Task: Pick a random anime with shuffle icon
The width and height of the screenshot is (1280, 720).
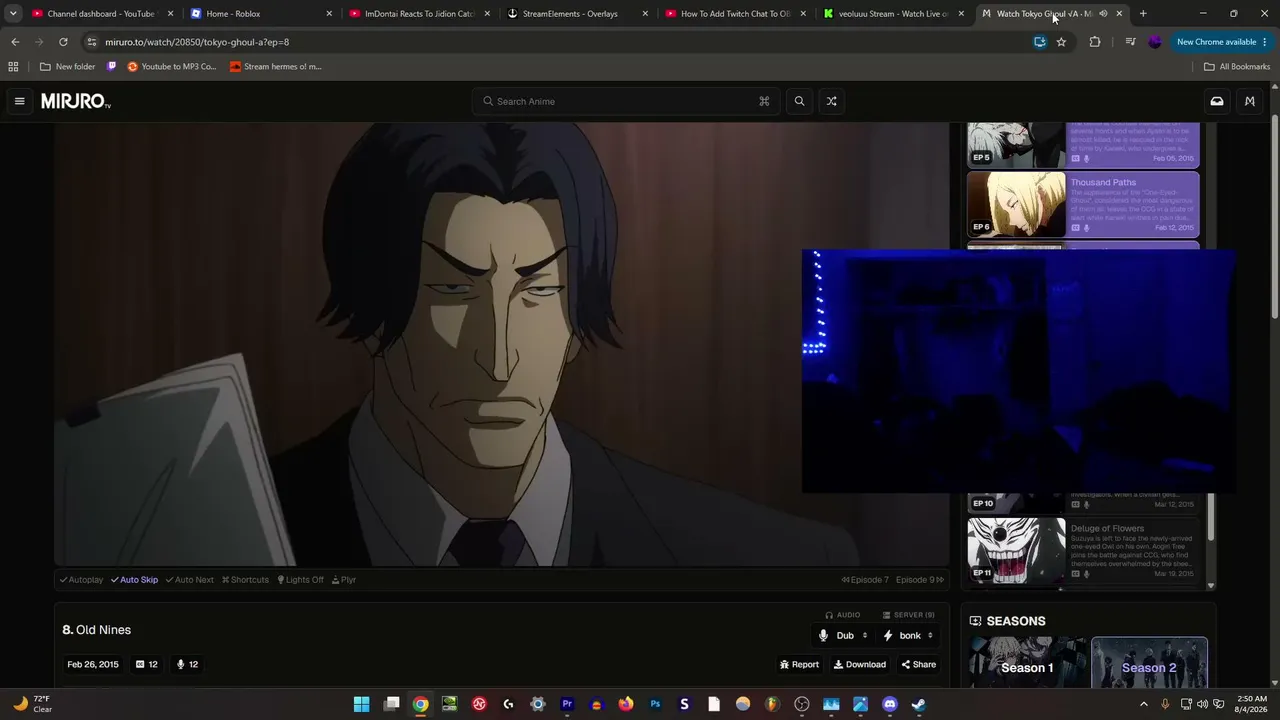Action: click(831, 101)
